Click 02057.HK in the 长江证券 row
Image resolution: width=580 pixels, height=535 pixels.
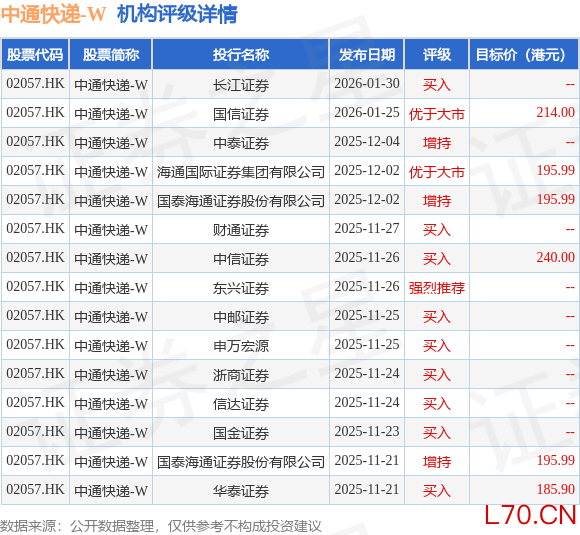point(35,84)
